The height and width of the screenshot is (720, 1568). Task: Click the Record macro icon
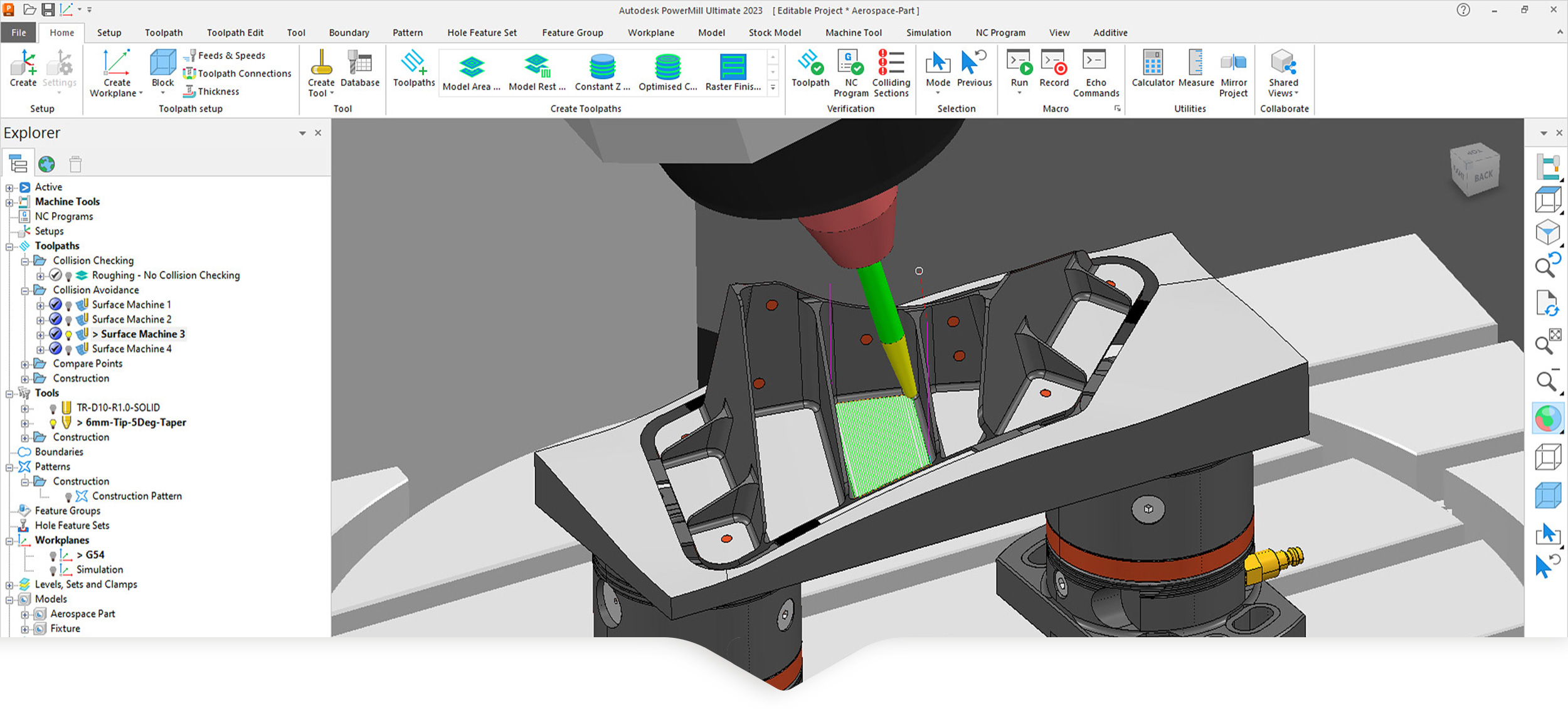click(x=1054, y=69)
